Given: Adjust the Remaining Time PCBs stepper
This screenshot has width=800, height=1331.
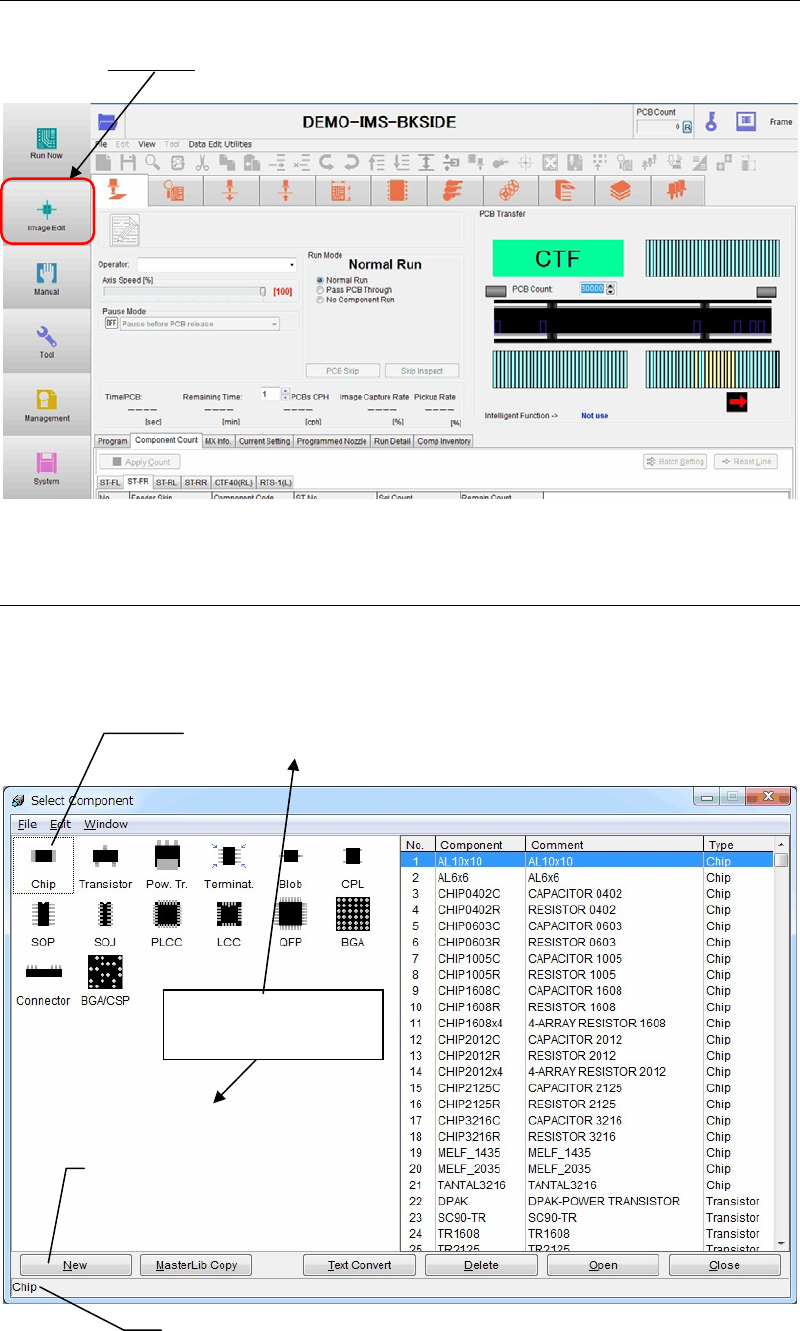Looking at the screenshot, I should (x=285, y=395).
